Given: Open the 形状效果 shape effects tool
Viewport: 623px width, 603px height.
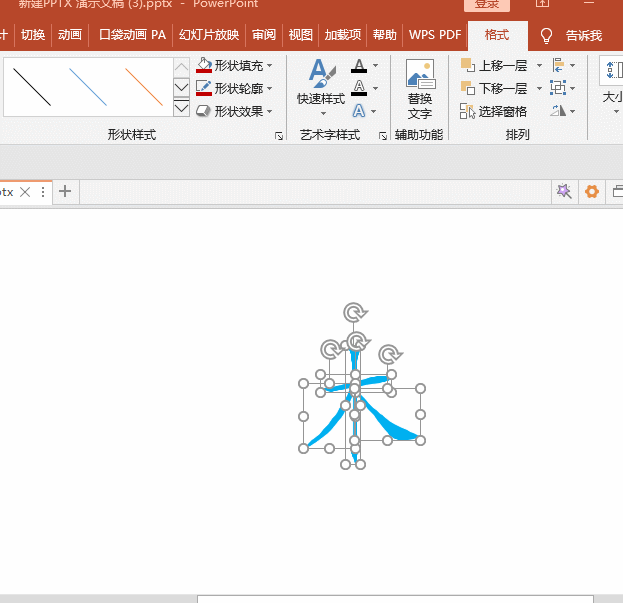Looking at the screenshot, I should [230, 111].
